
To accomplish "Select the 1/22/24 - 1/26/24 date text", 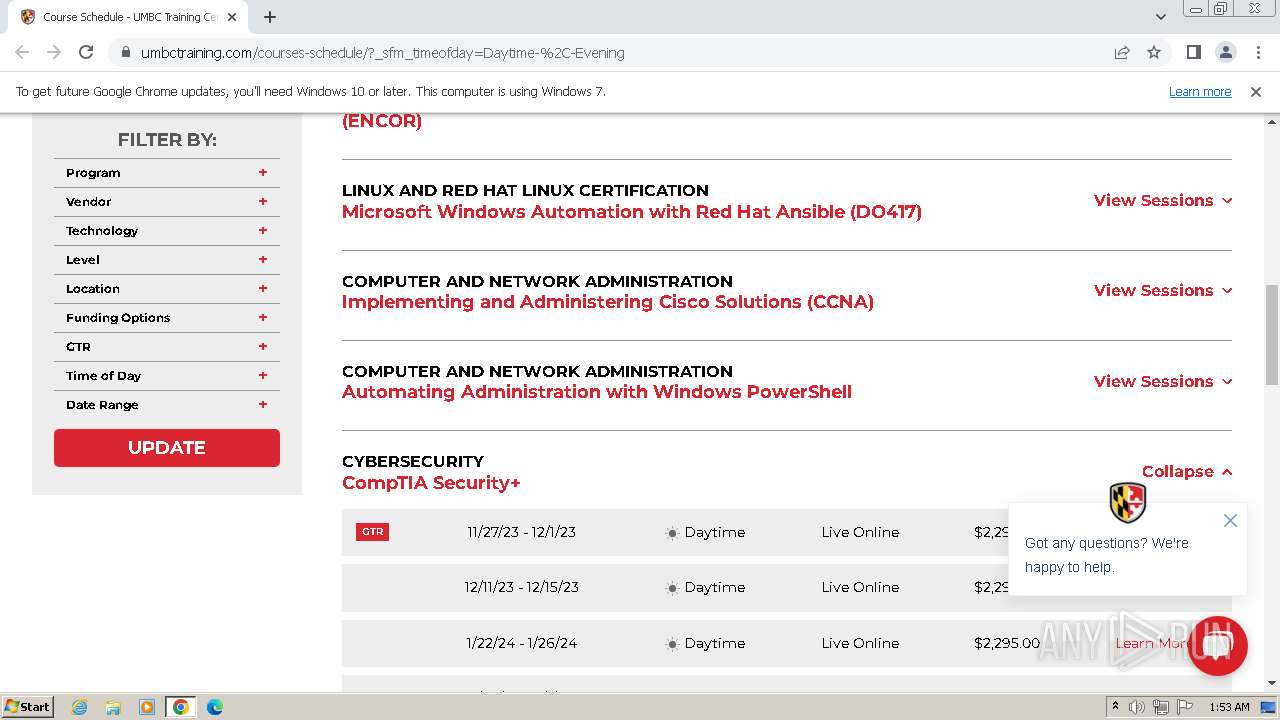I will click(x=522, y=643).
